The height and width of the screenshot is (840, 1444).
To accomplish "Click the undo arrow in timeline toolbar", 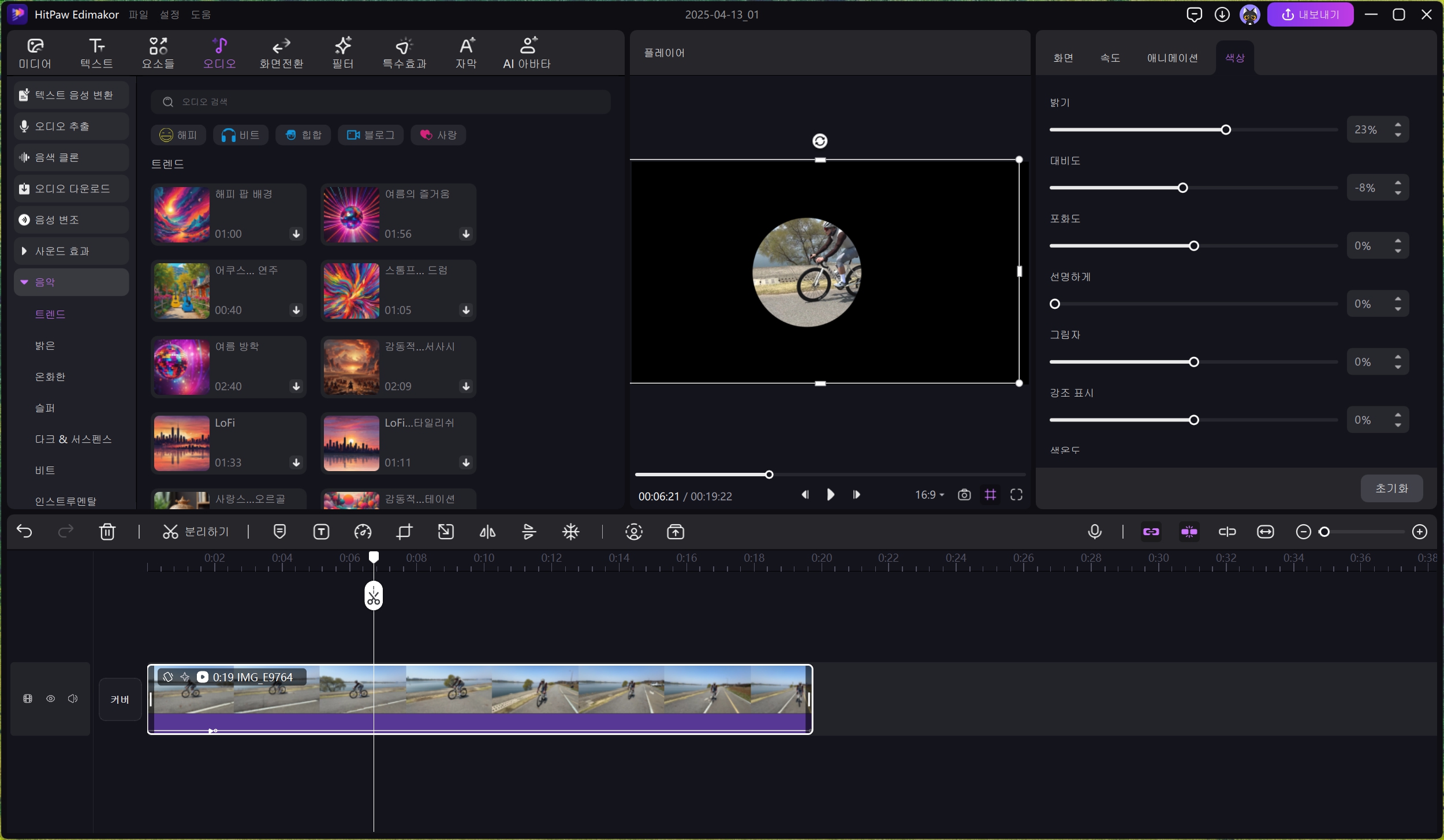I will (24, 531).
